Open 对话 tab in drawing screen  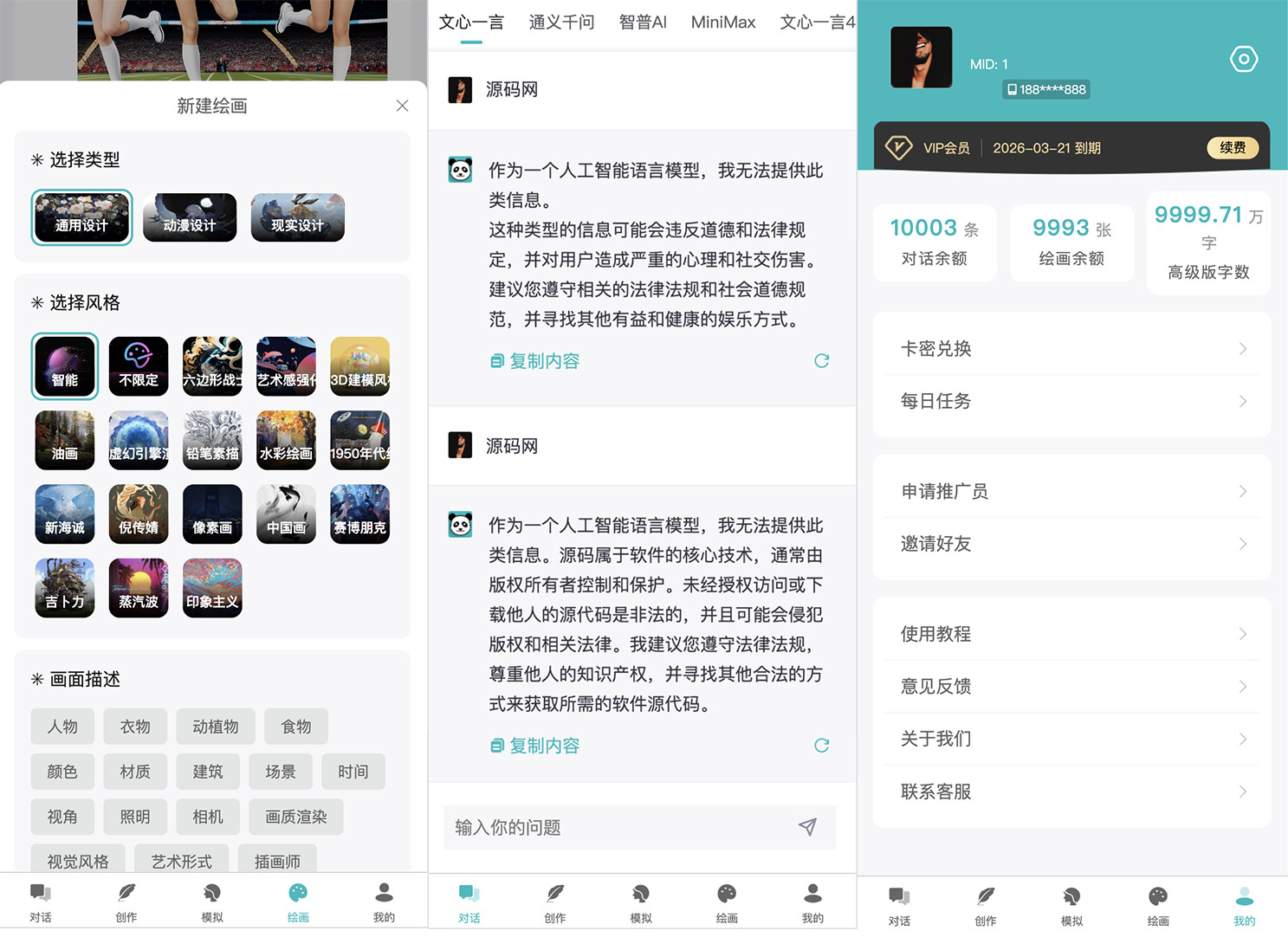click(41, 903)
